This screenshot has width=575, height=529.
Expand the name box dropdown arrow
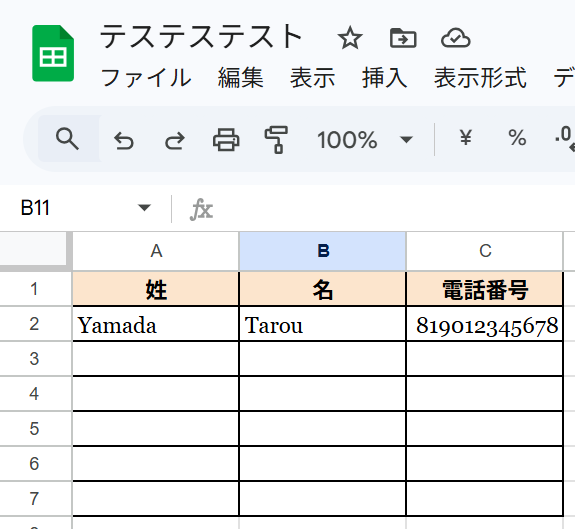[144, 208]
